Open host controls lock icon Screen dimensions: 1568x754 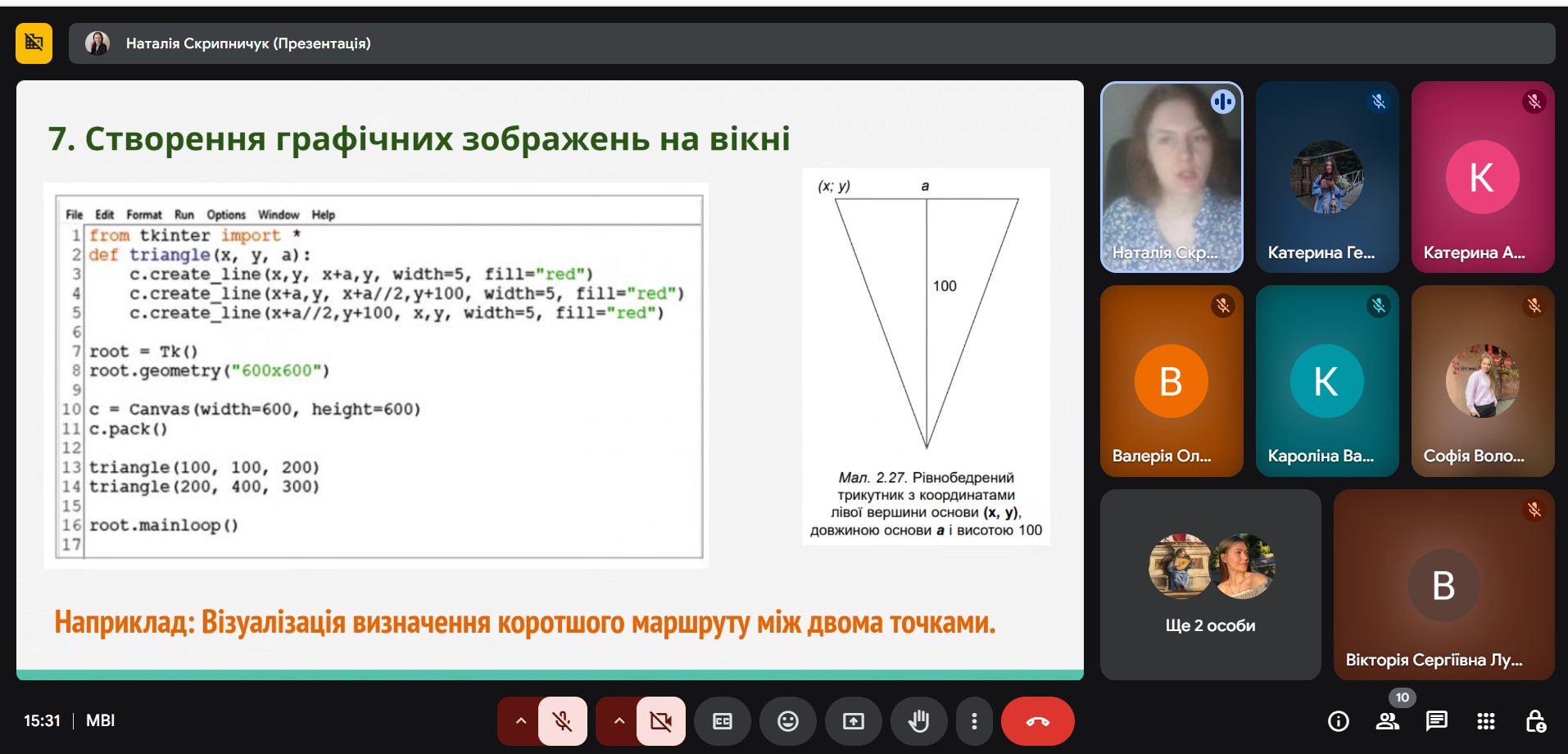(1535, 721)
